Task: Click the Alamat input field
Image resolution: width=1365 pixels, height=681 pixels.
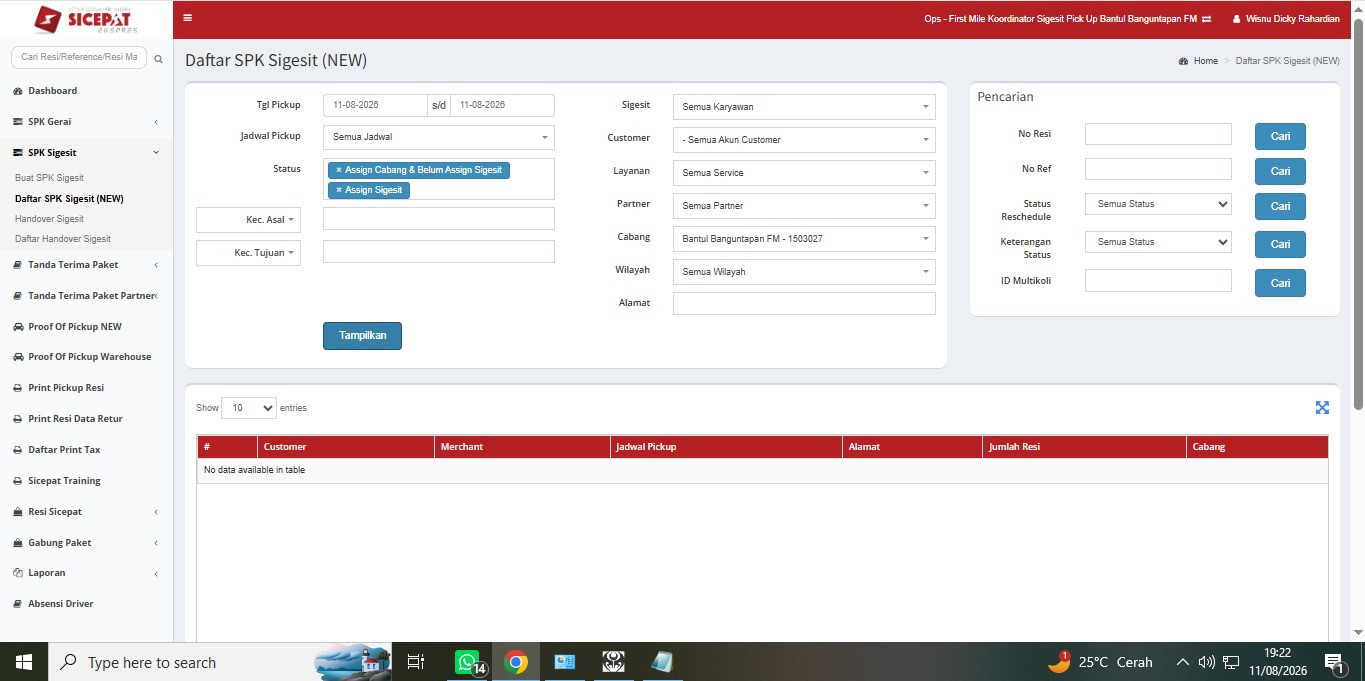Action: point(804,303)
